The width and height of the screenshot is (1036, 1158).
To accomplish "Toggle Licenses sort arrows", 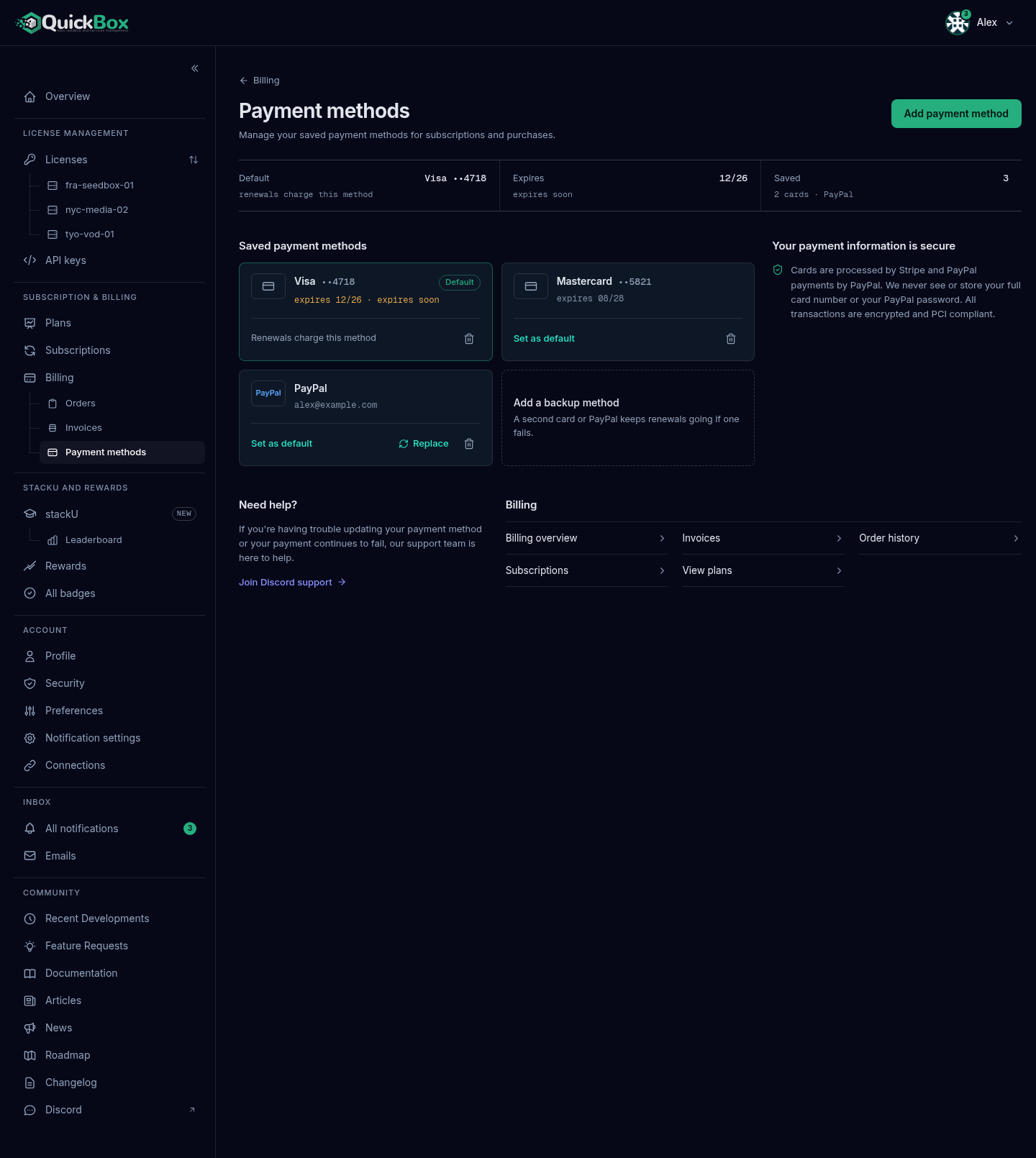I will [x=194, y=160].
